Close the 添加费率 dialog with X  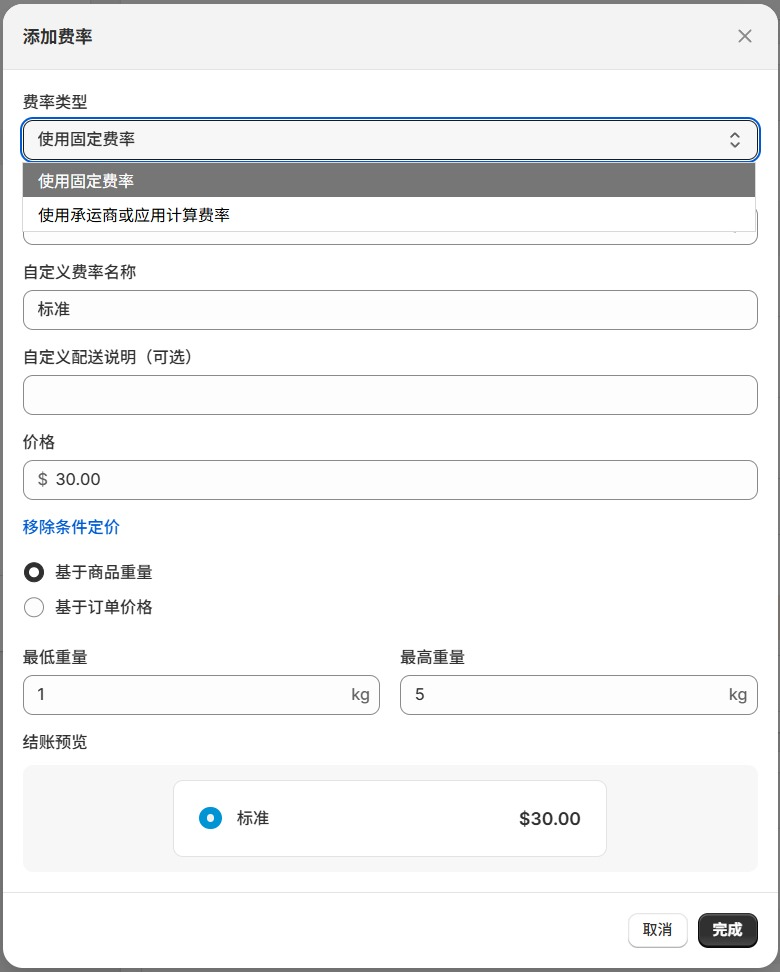(x=745, y=36)
